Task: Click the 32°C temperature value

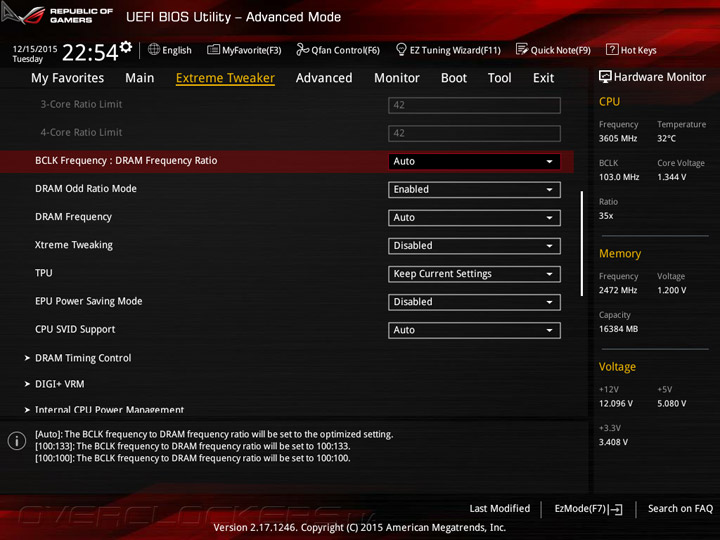Action: (x=666, y=138)
